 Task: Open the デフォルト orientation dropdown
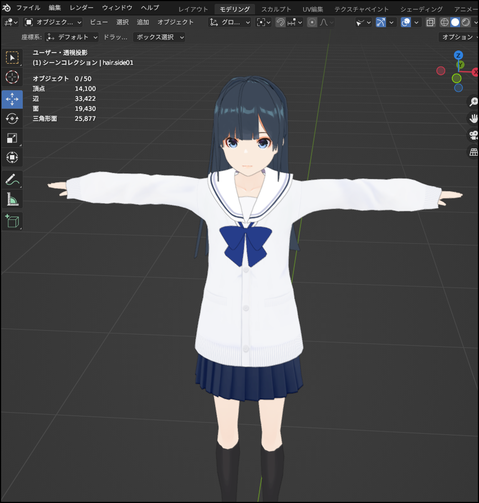click(72, 37)
